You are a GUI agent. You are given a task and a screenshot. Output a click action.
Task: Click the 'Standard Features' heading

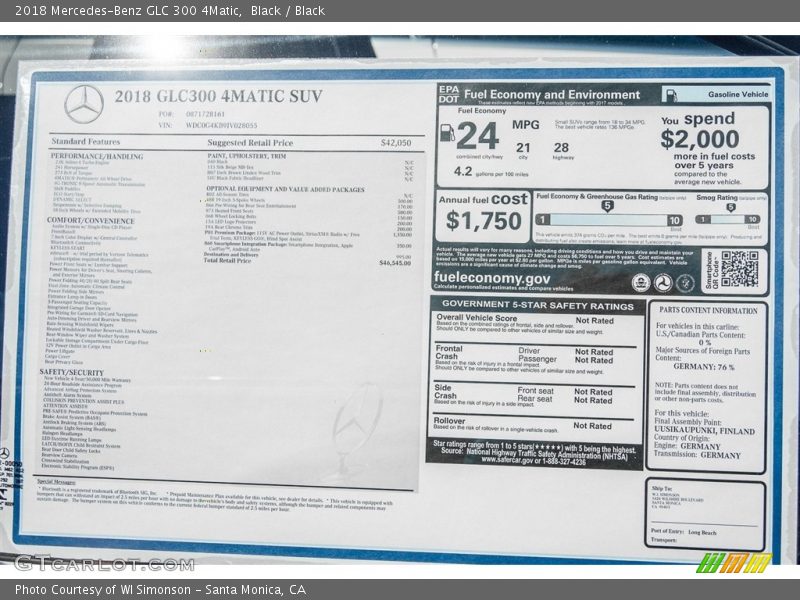click(86, 141)
